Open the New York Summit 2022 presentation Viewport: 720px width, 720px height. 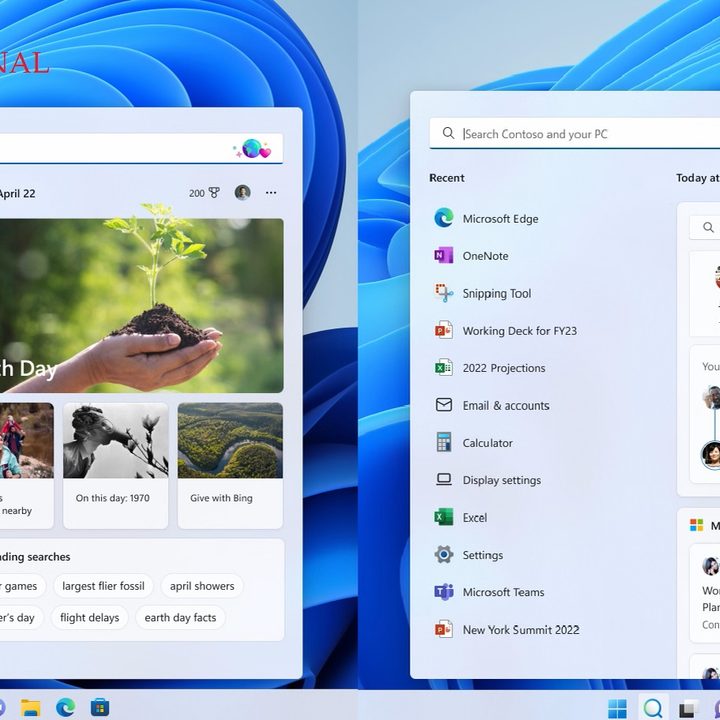507,630
